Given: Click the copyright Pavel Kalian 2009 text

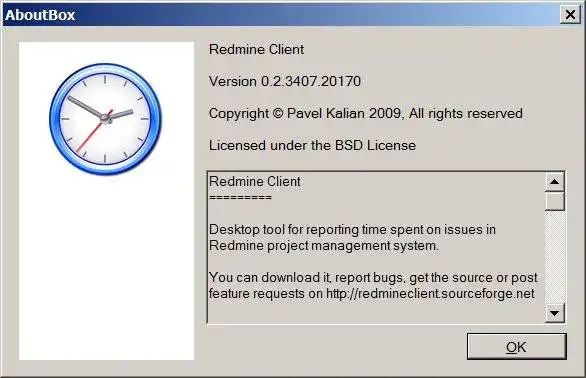Looking at the screenshot, I should (366, 113).
